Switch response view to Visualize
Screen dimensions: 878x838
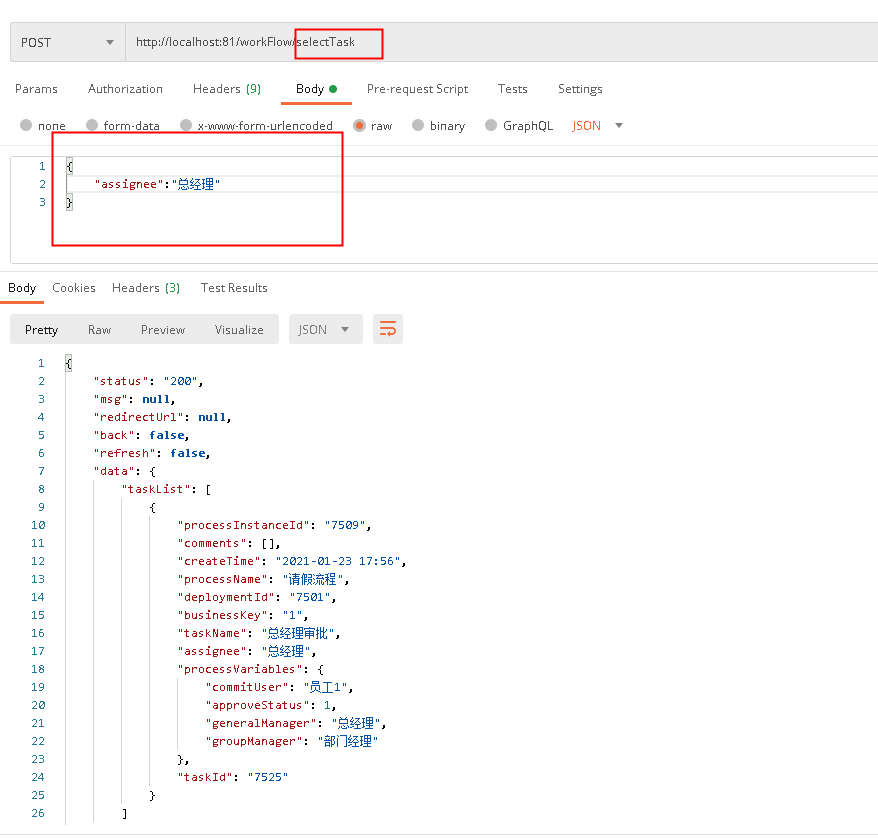(x=239, y=330)
